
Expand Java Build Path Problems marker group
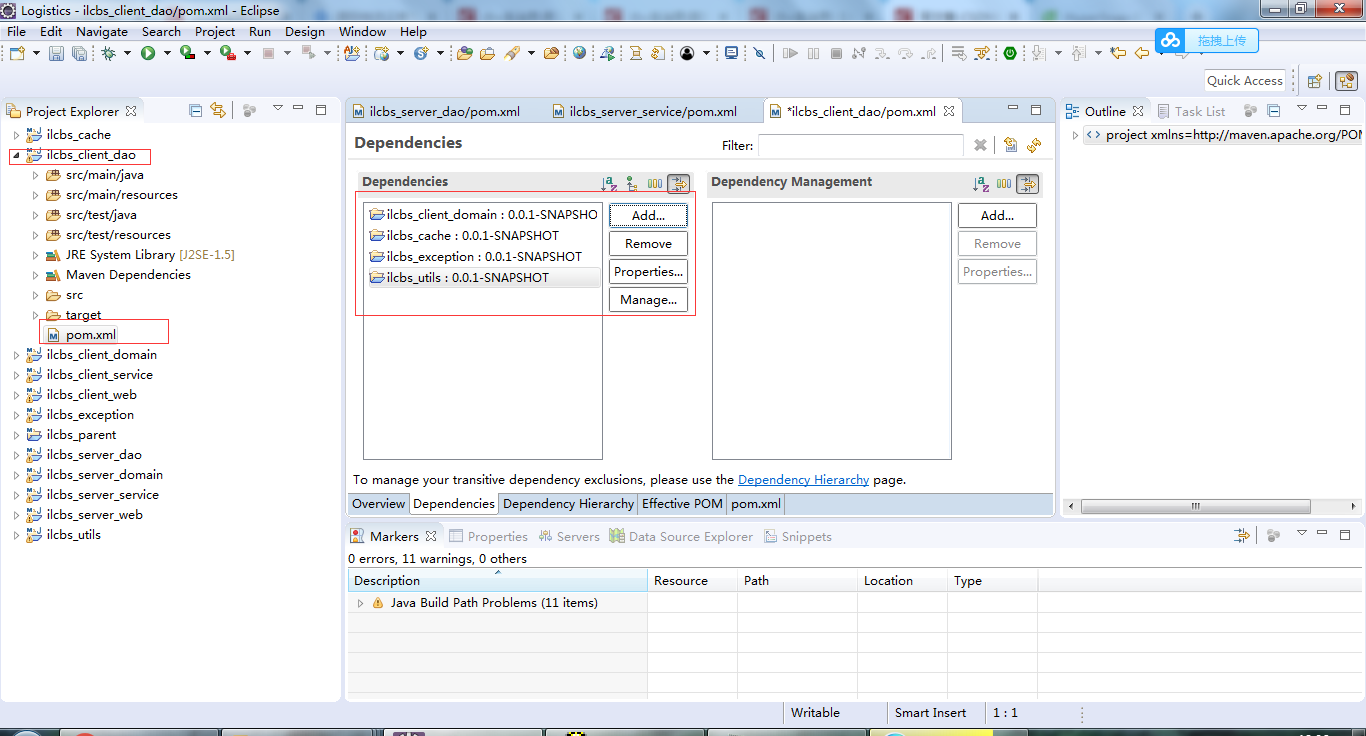361,603
